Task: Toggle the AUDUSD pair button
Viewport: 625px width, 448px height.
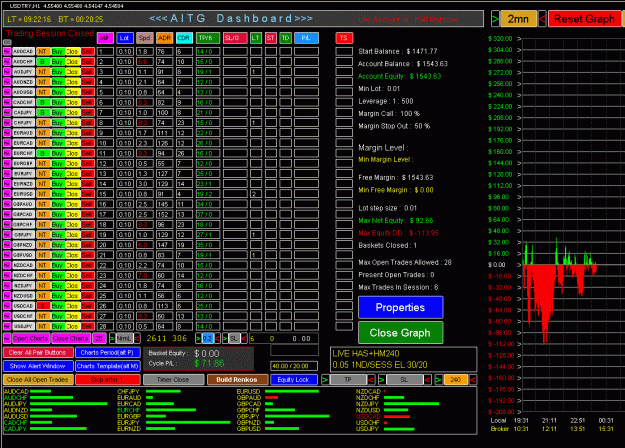Action: coord(23,92)
